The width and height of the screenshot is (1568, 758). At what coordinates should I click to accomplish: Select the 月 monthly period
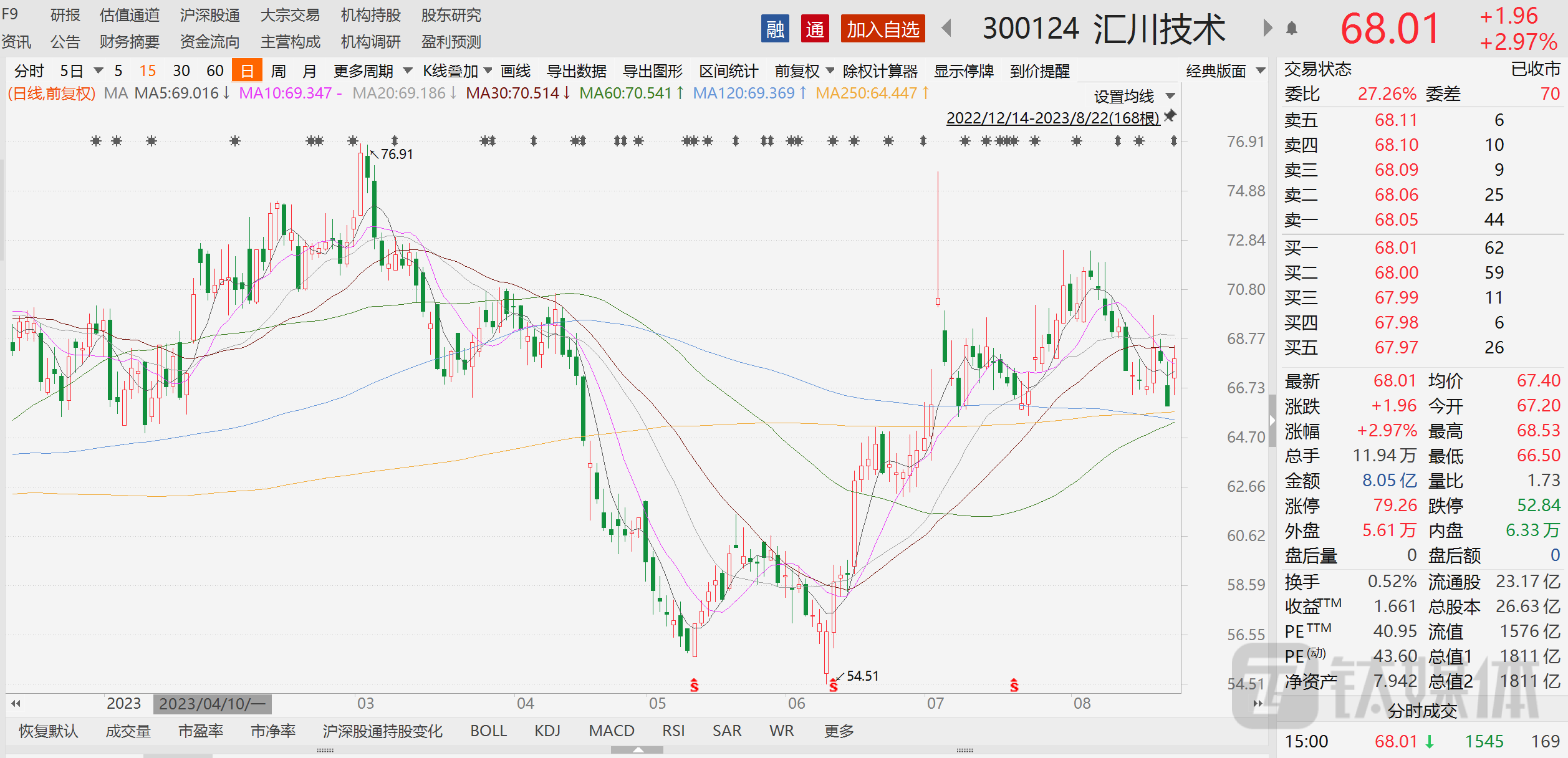[309, 71]
